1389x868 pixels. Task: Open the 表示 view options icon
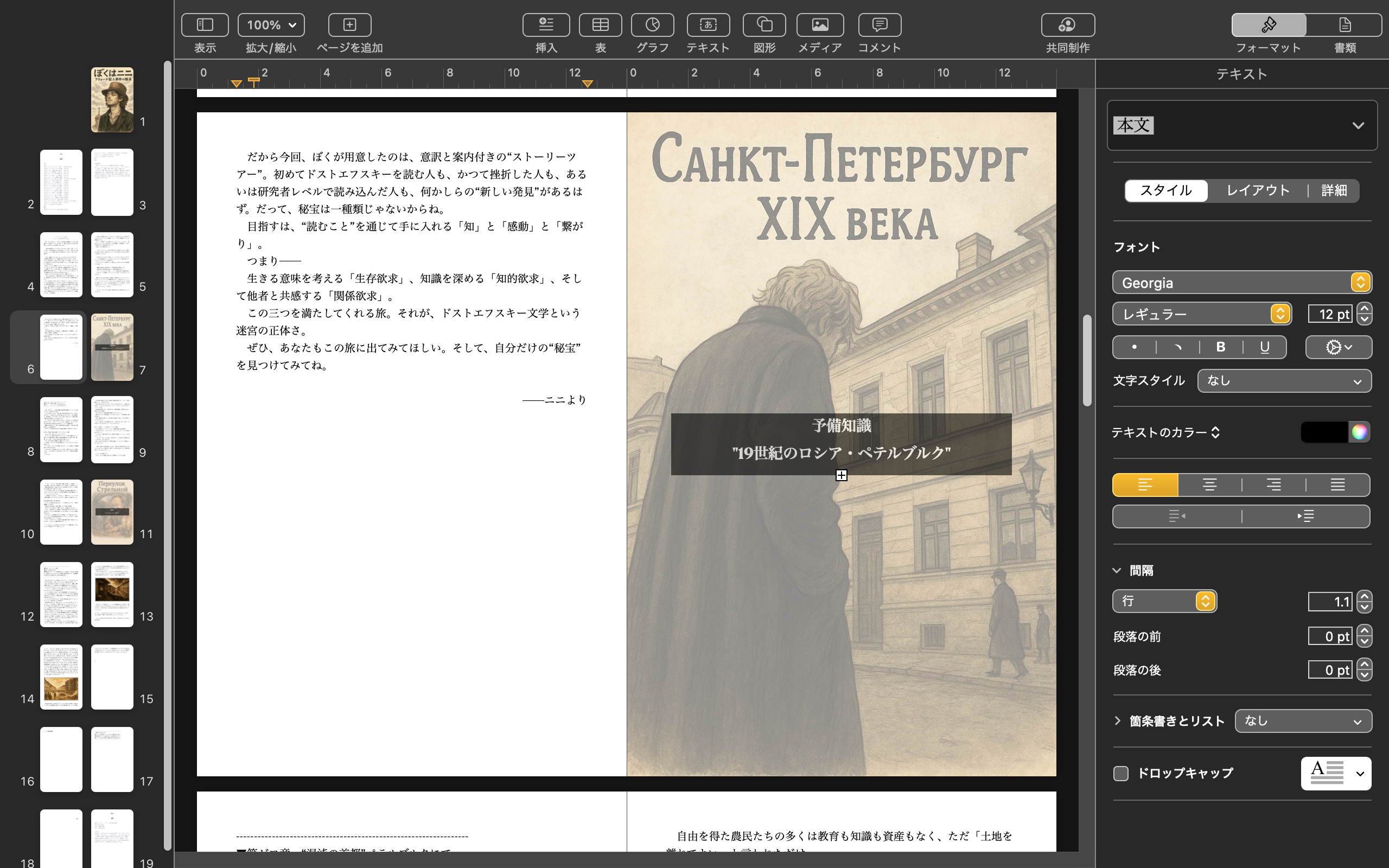pos(205,25)
